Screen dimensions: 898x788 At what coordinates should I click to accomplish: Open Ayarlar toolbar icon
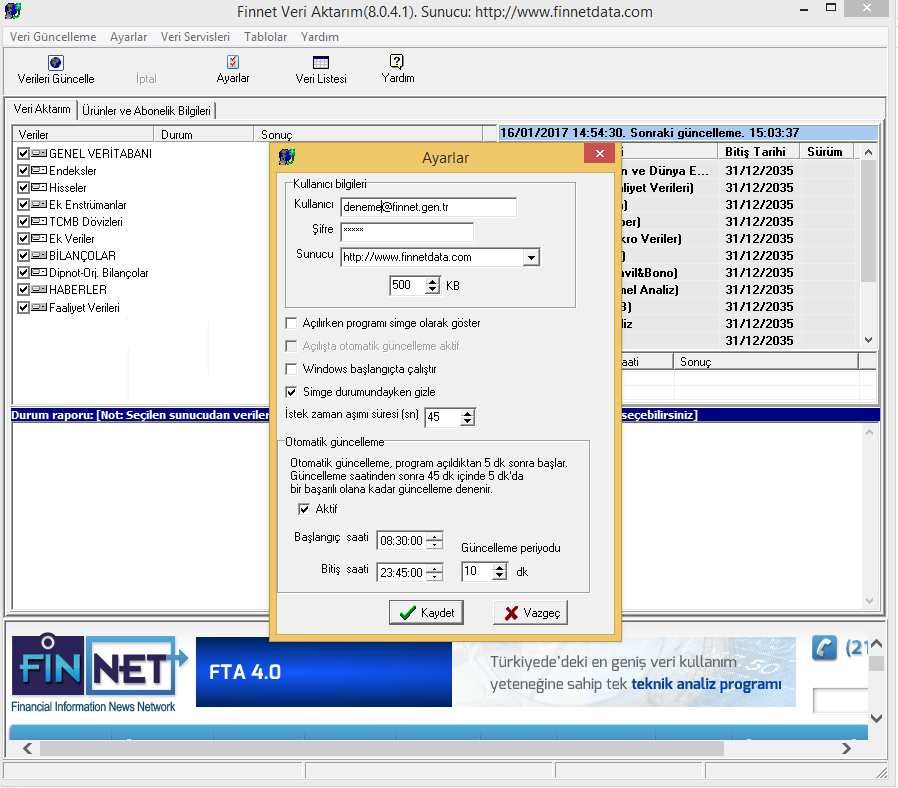(233, 62)
